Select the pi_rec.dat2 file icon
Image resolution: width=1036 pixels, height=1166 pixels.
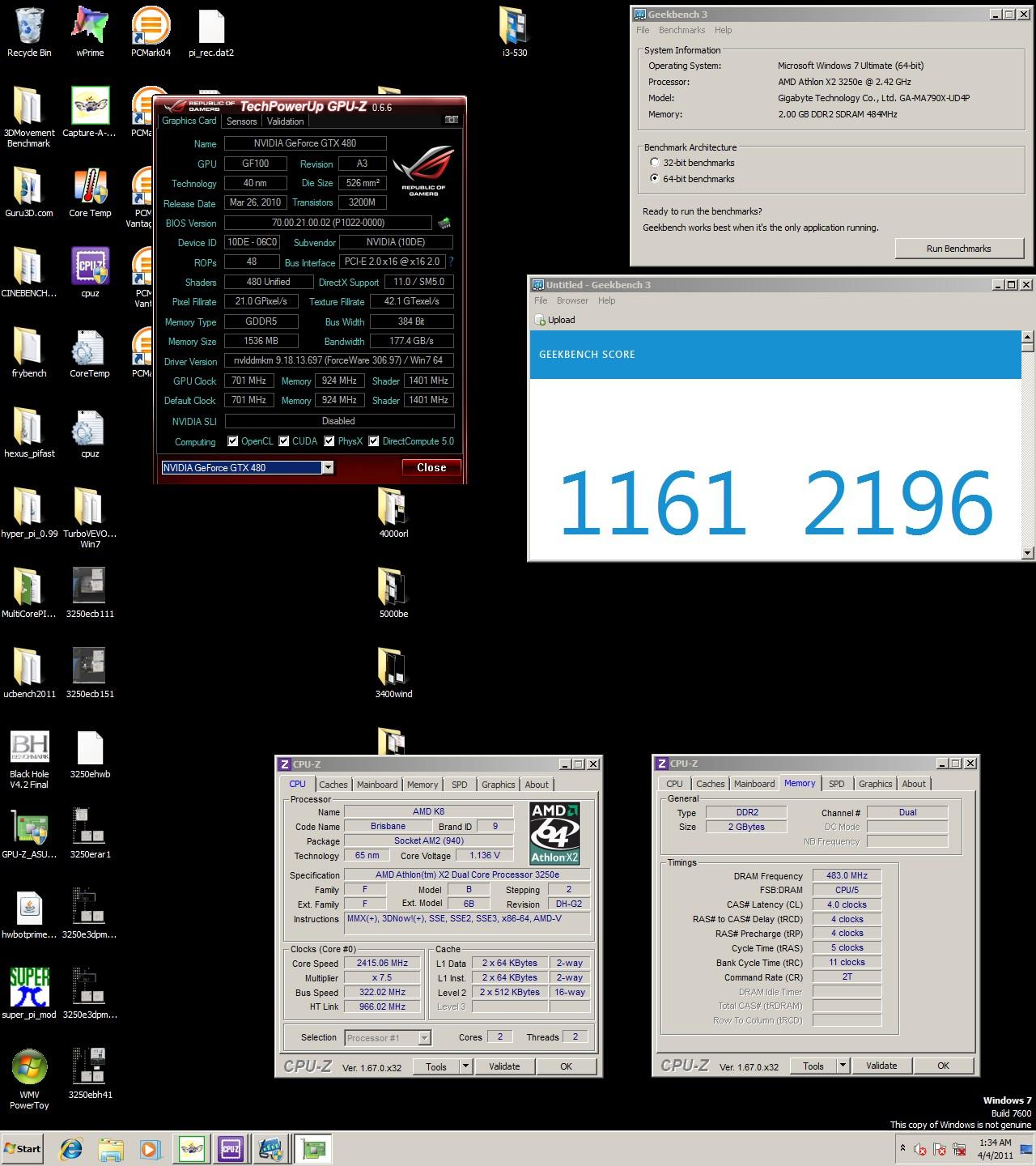click(x=211, y=31)
